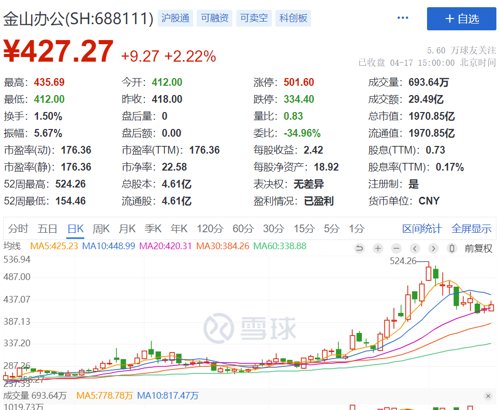Click the +自选 add to watchlist button

coord(461,19)
